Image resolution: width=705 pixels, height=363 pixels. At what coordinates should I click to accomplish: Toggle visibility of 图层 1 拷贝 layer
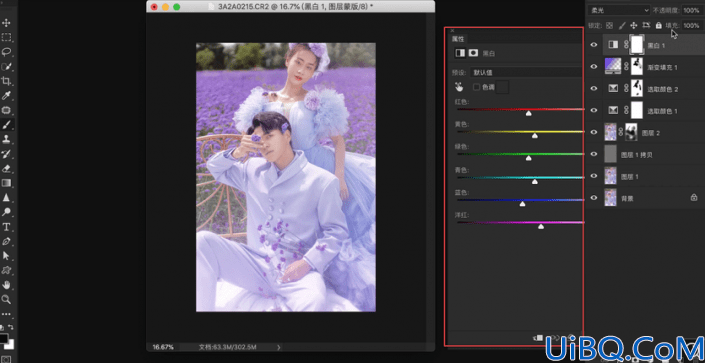[593, 154]
